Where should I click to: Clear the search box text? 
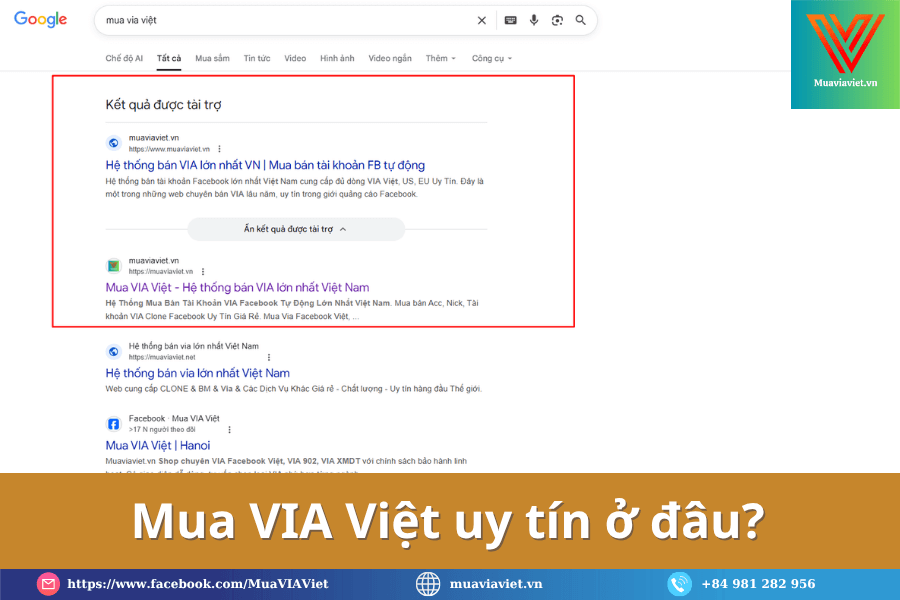481,20
